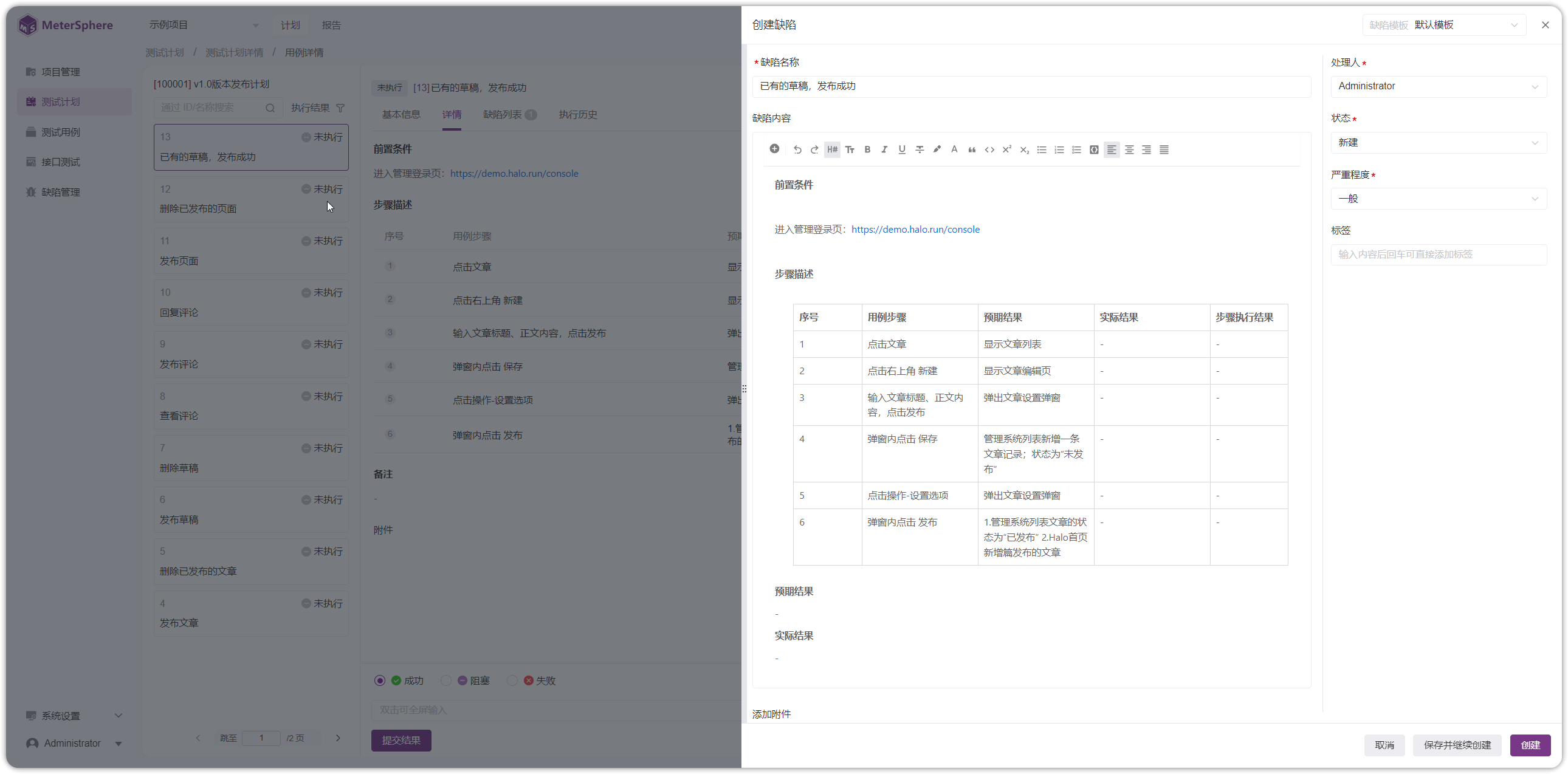Apply strikethrough formatting in the editor
The width and height of the screenshot is (1568, 774).
click(x=920, y=149)
